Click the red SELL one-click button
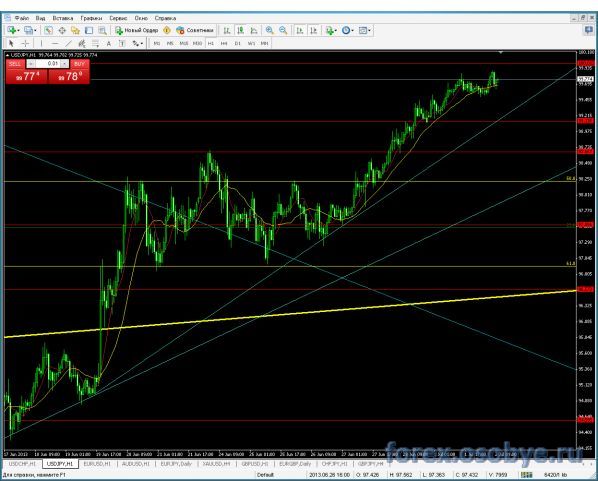Screen dimensions: 598x481 [15, 64]
